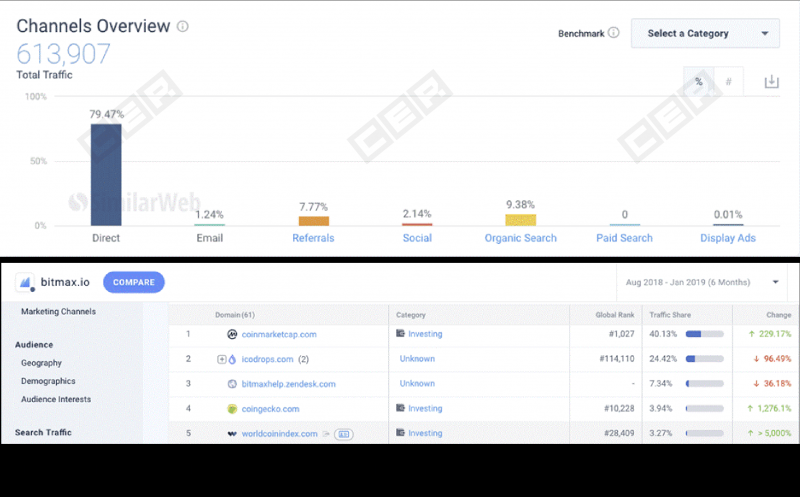The image size is (800, 497).
Task: Expand the icodrops.com row
Action: pos(221,359)
